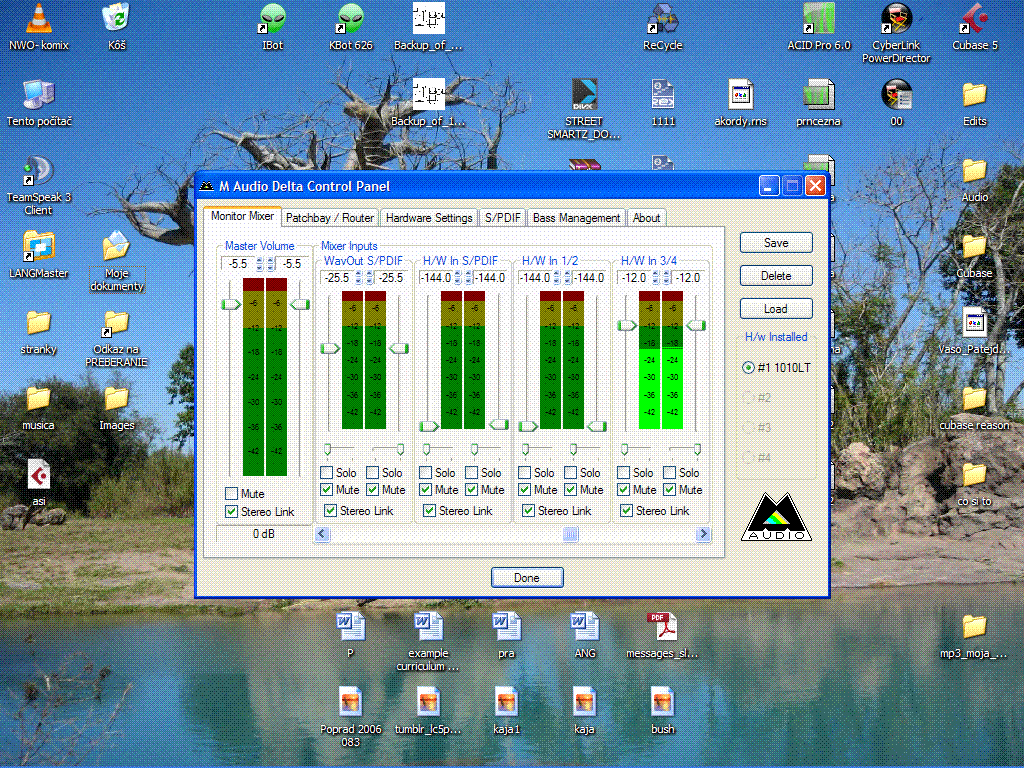Screen dimensions: 1024x768
Task: Minimize the M Audio Delta Control Panel
Action: pos(769,186)
